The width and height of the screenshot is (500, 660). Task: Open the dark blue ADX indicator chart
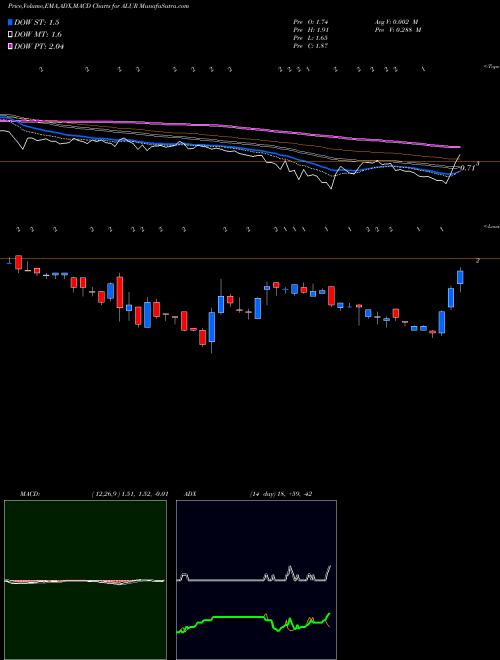click(256, 580)
